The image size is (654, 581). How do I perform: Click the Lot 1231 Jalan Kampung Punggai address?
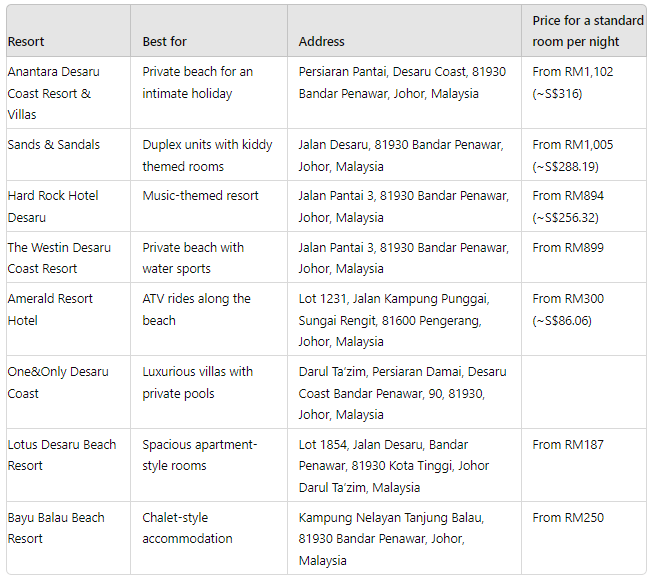click(x=394, y=320)
